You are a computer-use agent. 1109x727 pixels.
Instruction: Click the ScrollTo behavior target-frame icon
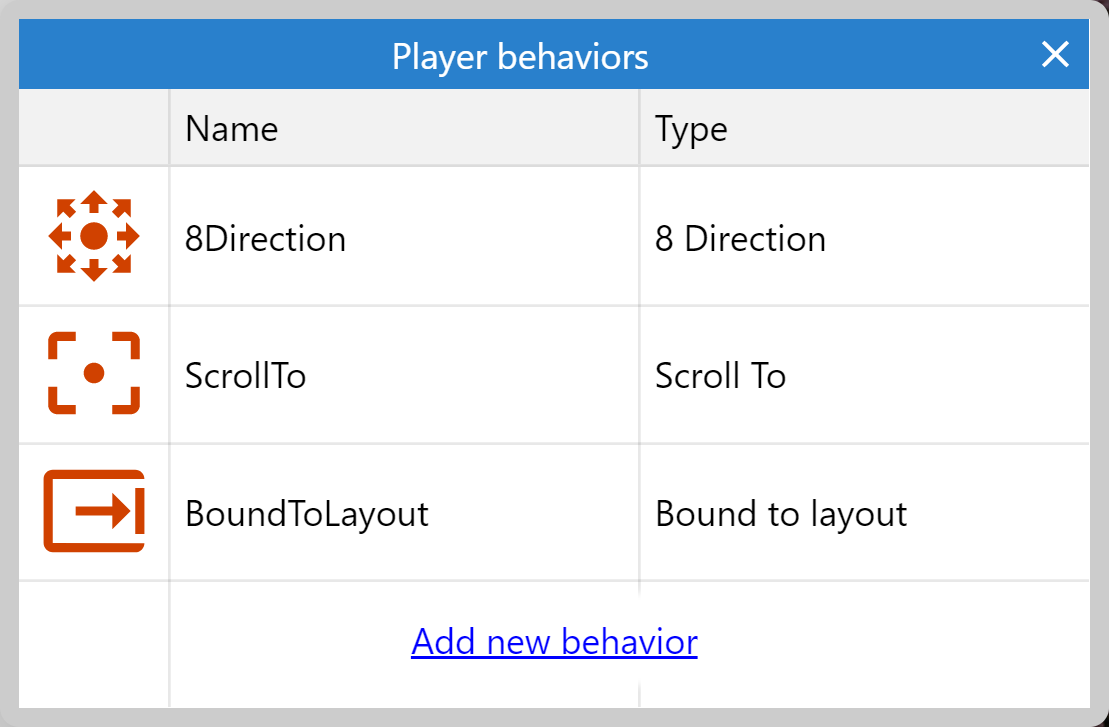tap(94, 373)
